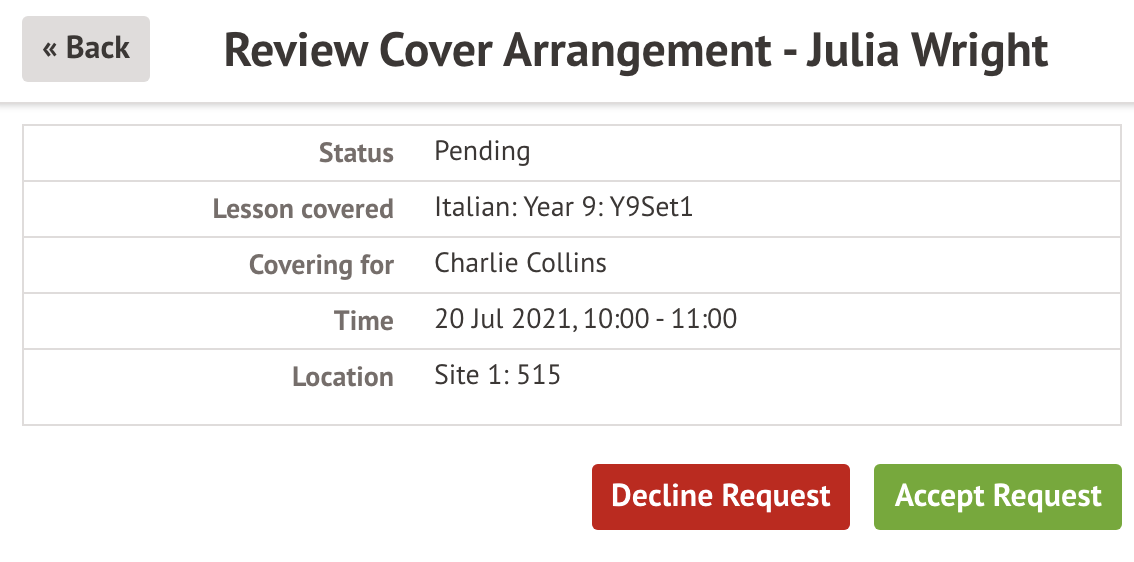Click the Location field label

pos(342,377)
